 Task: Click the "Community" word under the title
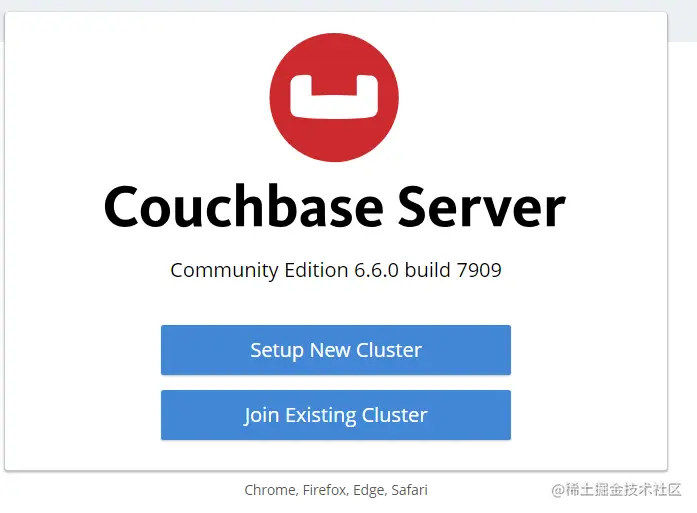click(x=224, y=270)
